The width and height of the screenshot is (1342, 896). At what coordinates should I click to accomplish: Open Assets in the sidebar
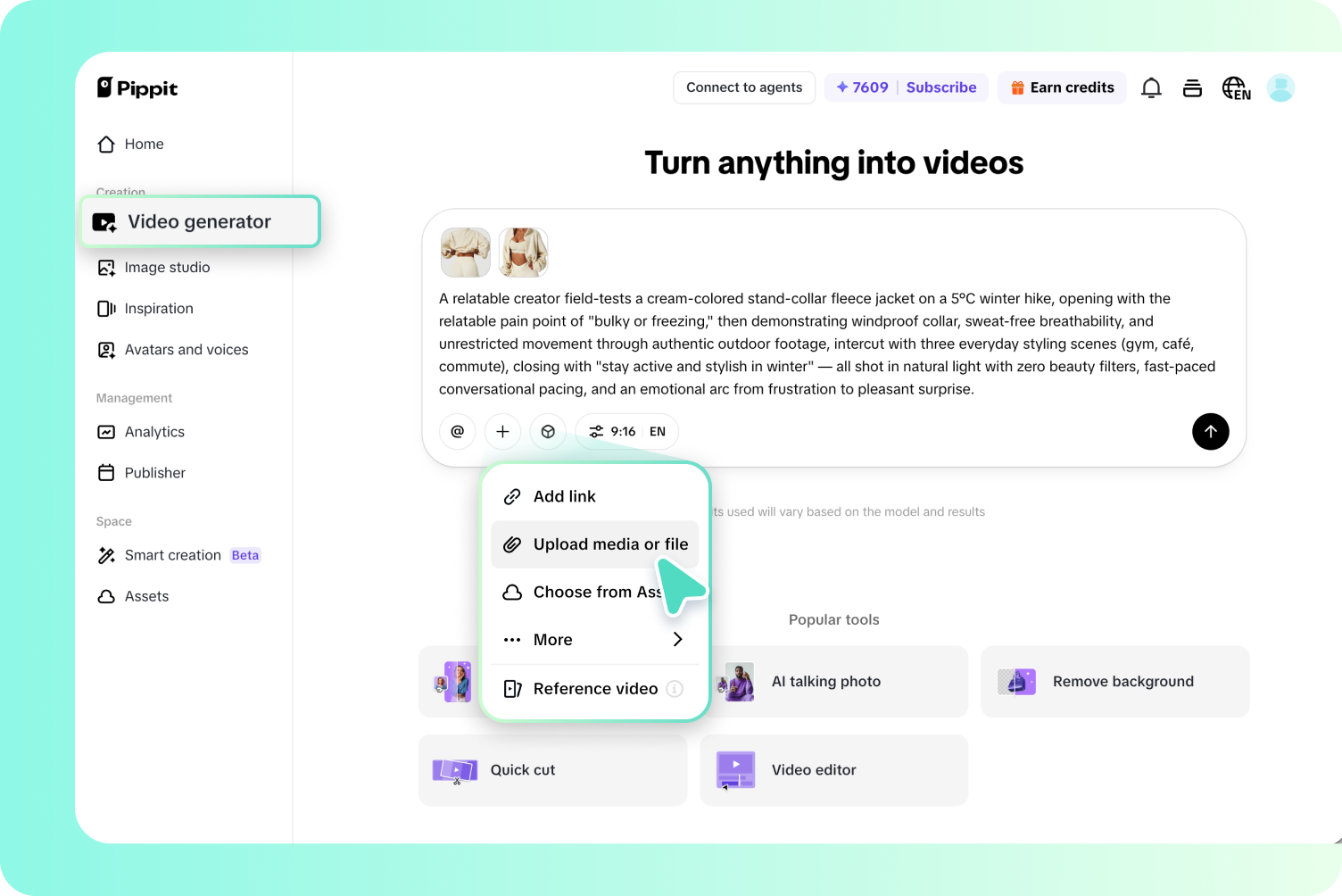pos(132,596)
